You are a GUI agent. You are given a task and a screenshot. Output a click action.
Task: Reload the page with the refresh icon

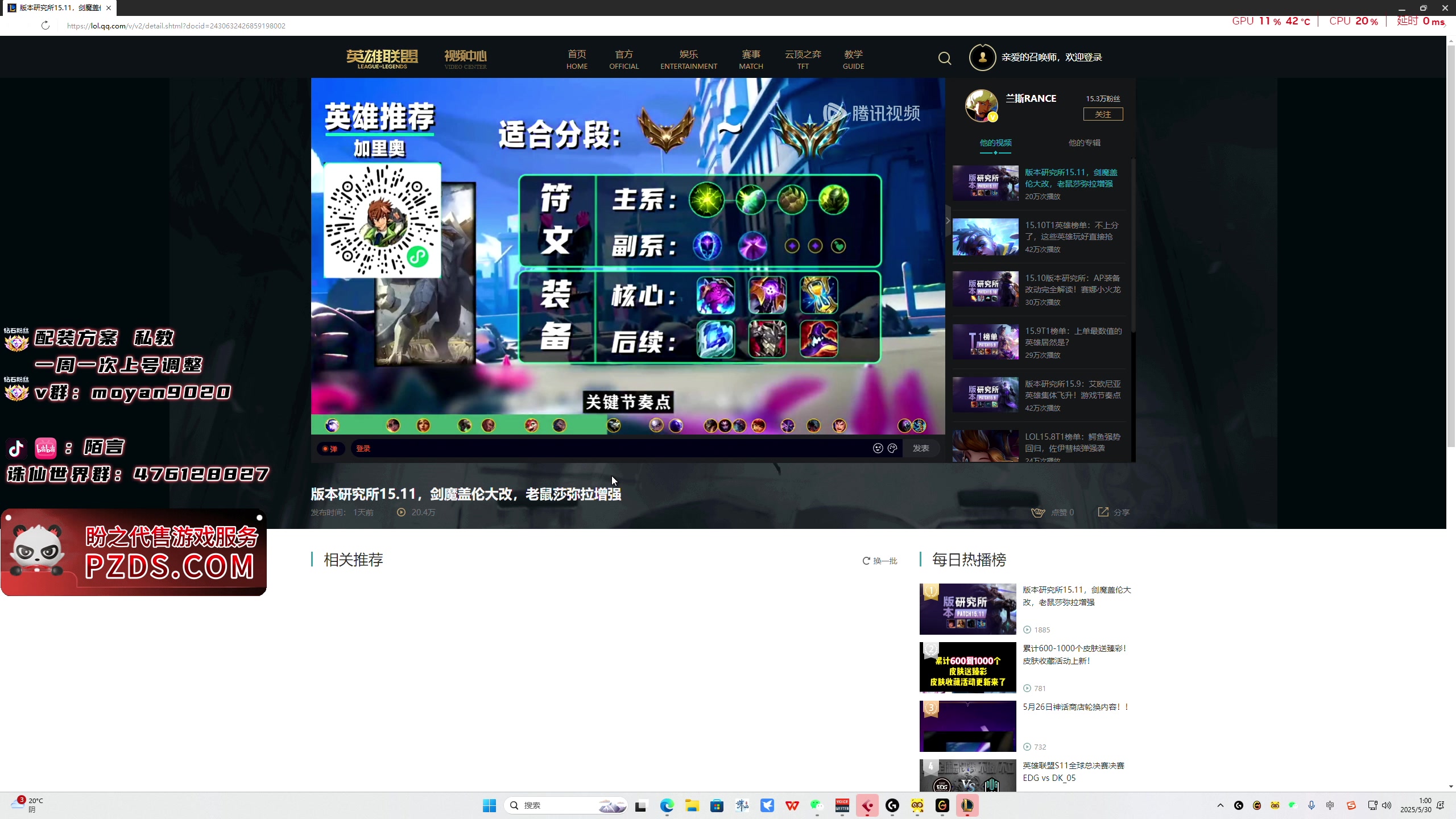click(45, 26)
